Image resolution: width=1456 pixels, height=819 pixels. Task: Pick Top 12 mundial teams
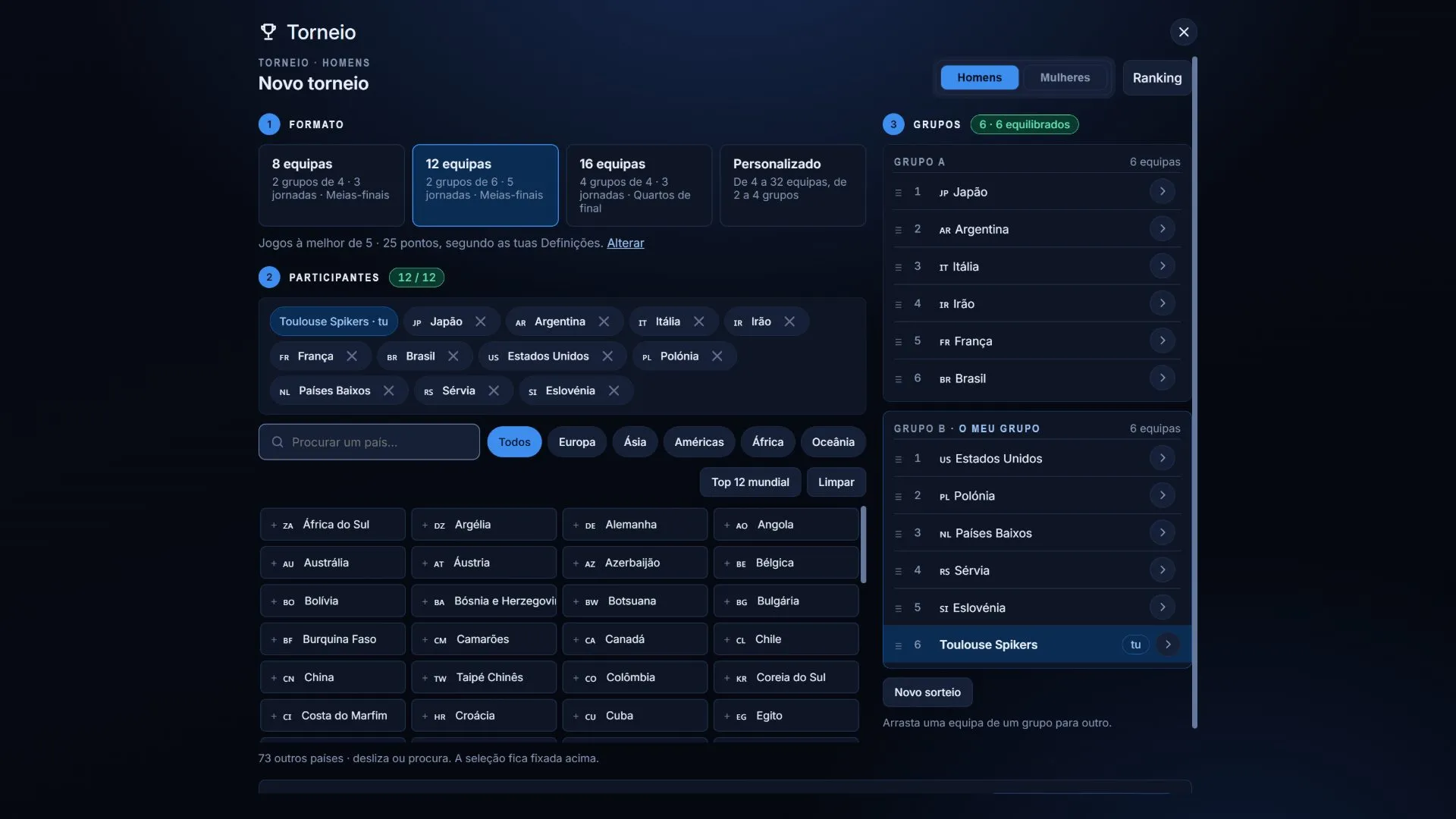pyautogui.click(x=750, y=482)
